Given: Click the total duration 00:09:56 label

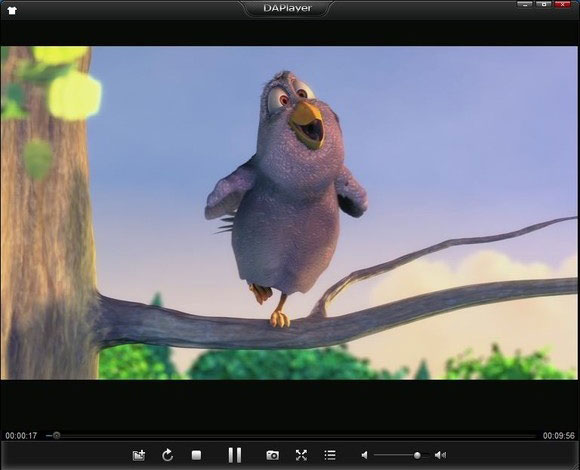Looking at the screenshot, I should [x=559, y=436].
